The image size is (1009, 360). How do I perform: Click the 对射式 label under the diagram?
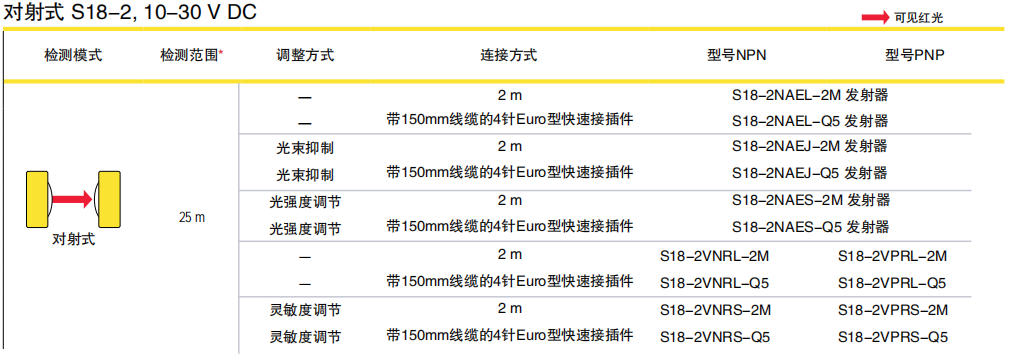(x=73, y=240)
